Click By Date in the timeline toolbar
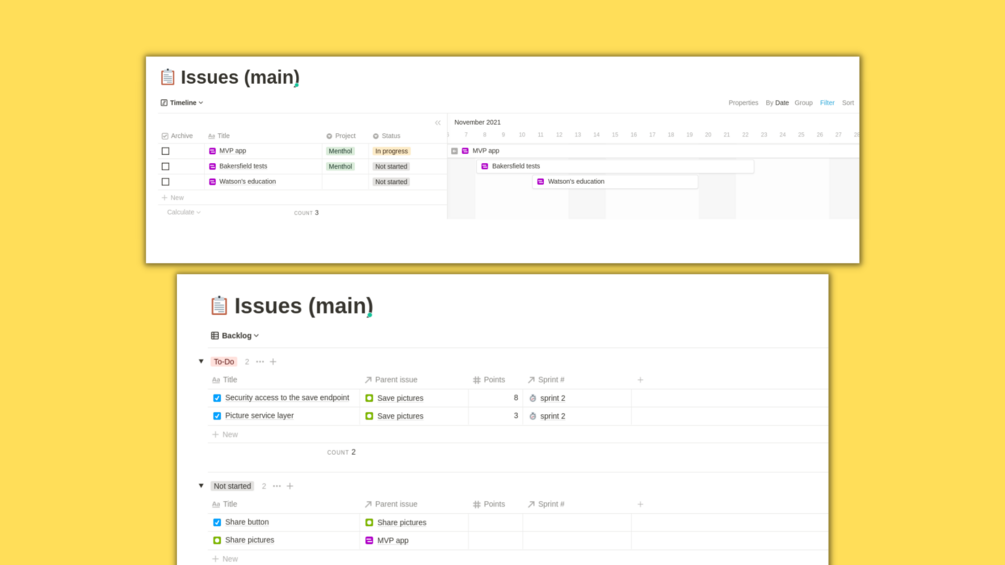1005x565 pixels. click(777, 102)
